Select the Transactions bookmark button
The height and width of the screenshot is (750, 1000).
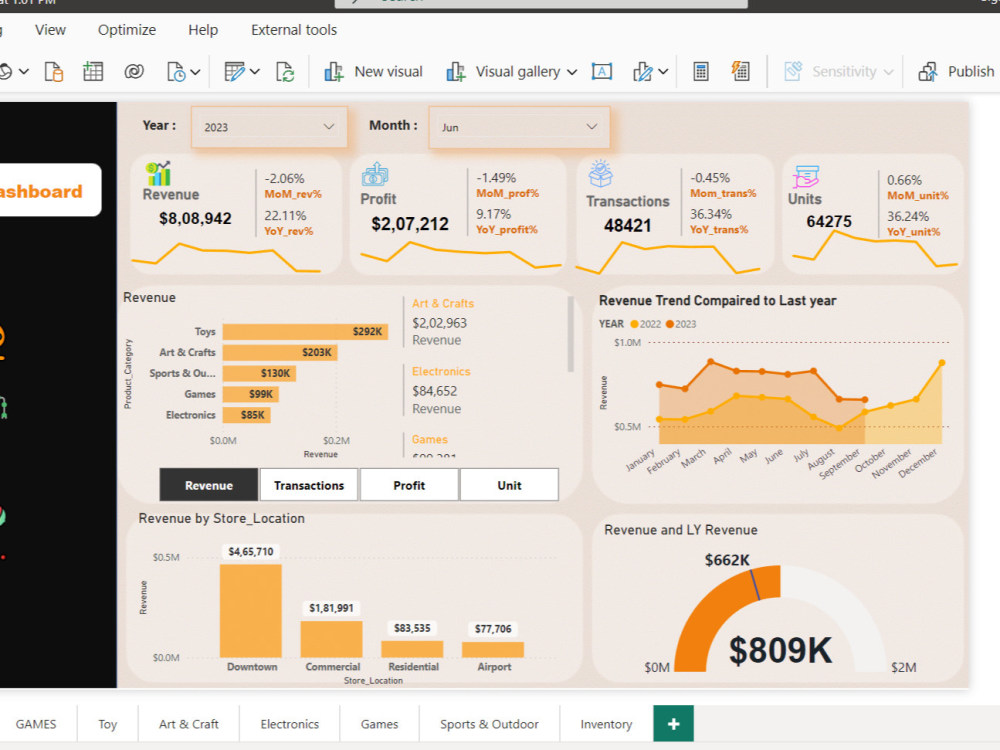point(309,485)
